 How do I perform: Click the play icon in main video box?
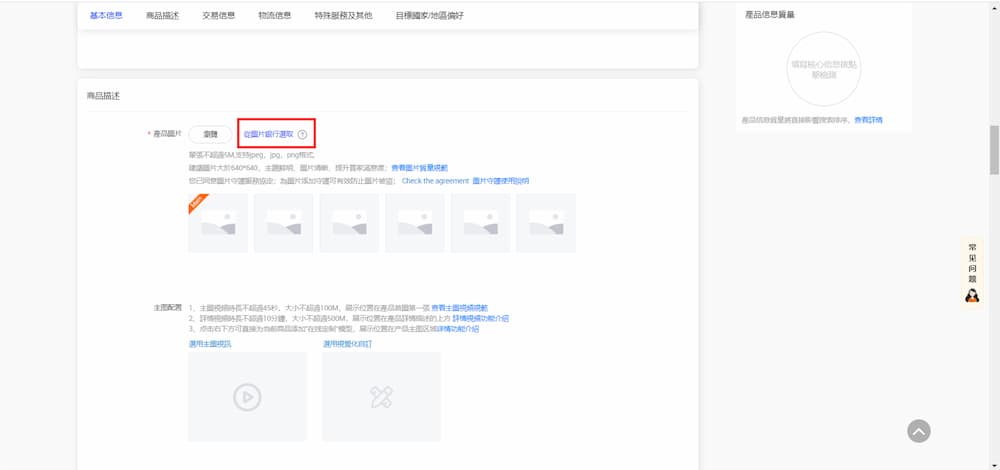[247, 397]
